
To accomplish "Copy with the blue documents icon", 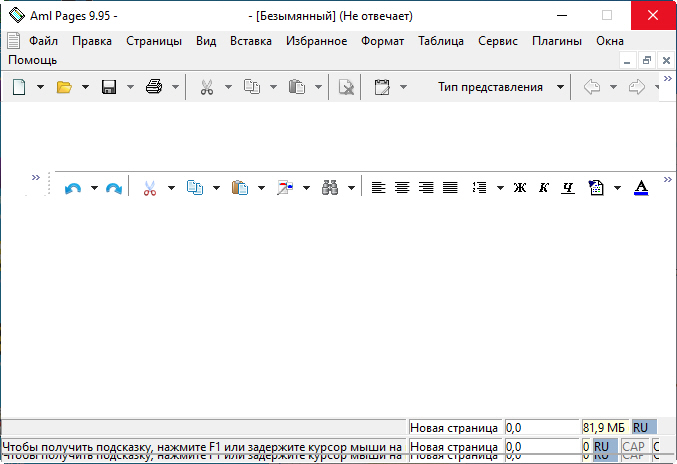I will coord(195,188).
